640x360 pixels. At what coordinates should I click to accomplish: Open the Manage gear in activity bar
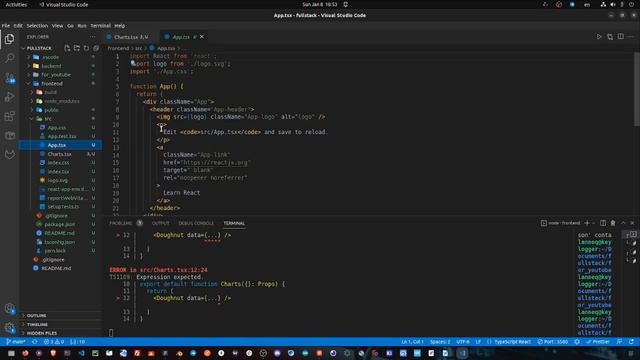click(x=9, y=327)
